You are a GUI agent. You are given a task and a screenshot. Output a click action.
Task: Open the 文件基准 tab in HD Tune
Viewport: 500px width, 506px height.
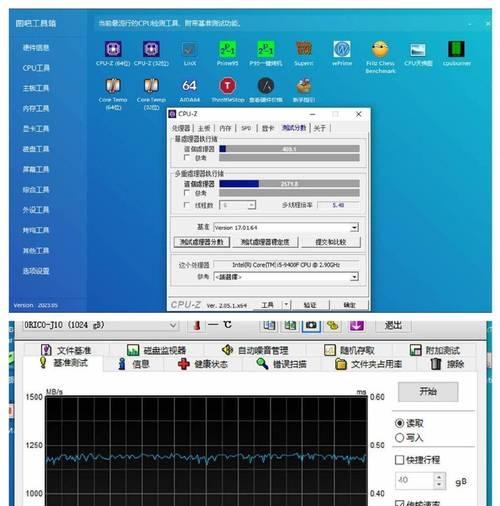[x=66, y=350]
